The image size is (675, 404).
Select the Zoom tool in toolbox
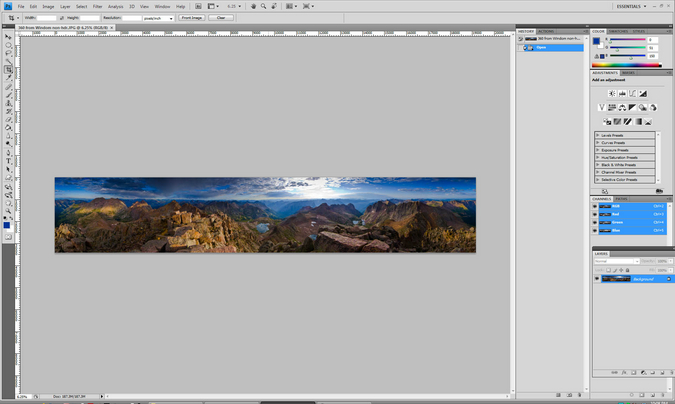coord(8,211)
